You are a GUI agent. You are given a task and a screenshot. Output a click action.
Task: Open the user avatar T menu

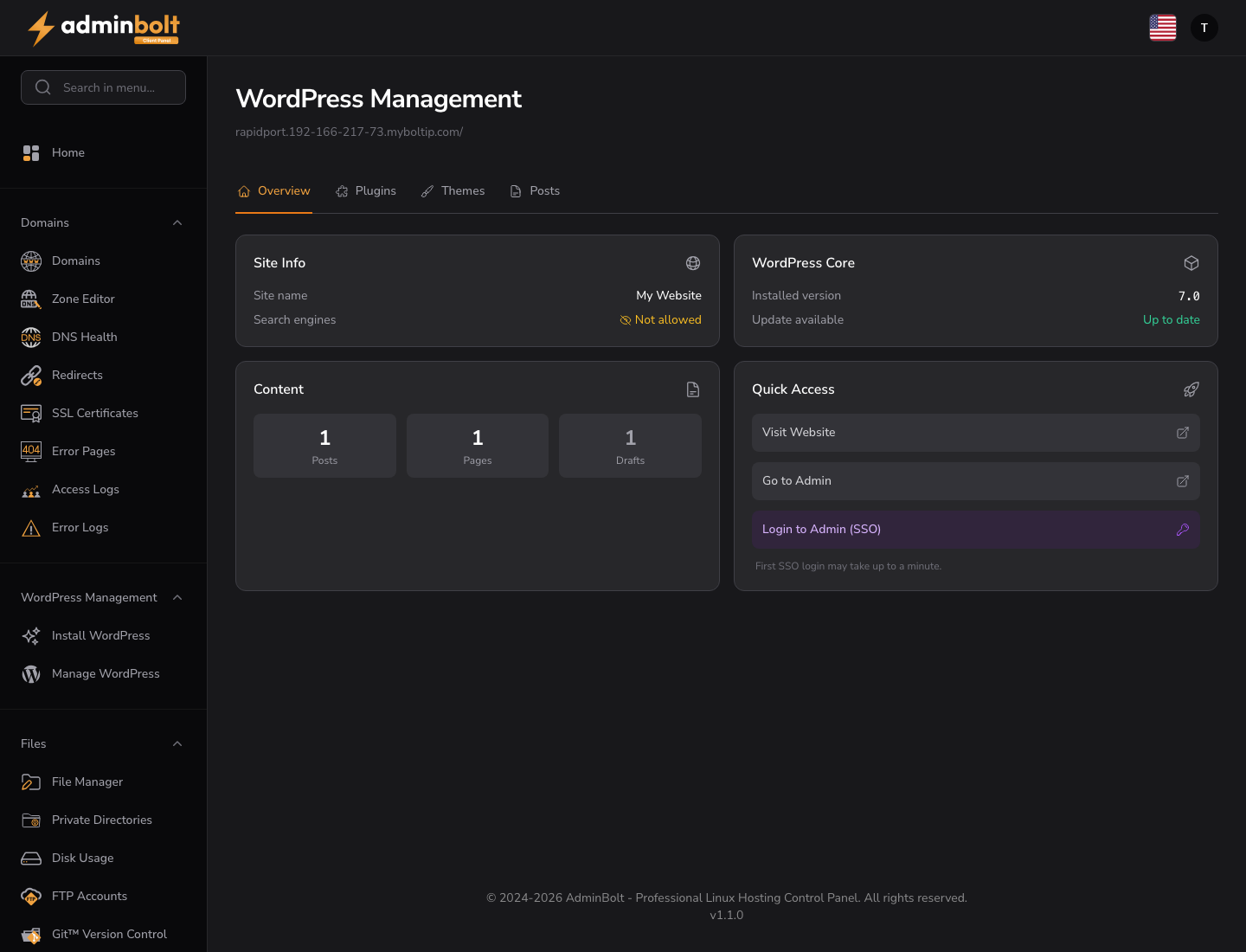[x=1204, y=28]
